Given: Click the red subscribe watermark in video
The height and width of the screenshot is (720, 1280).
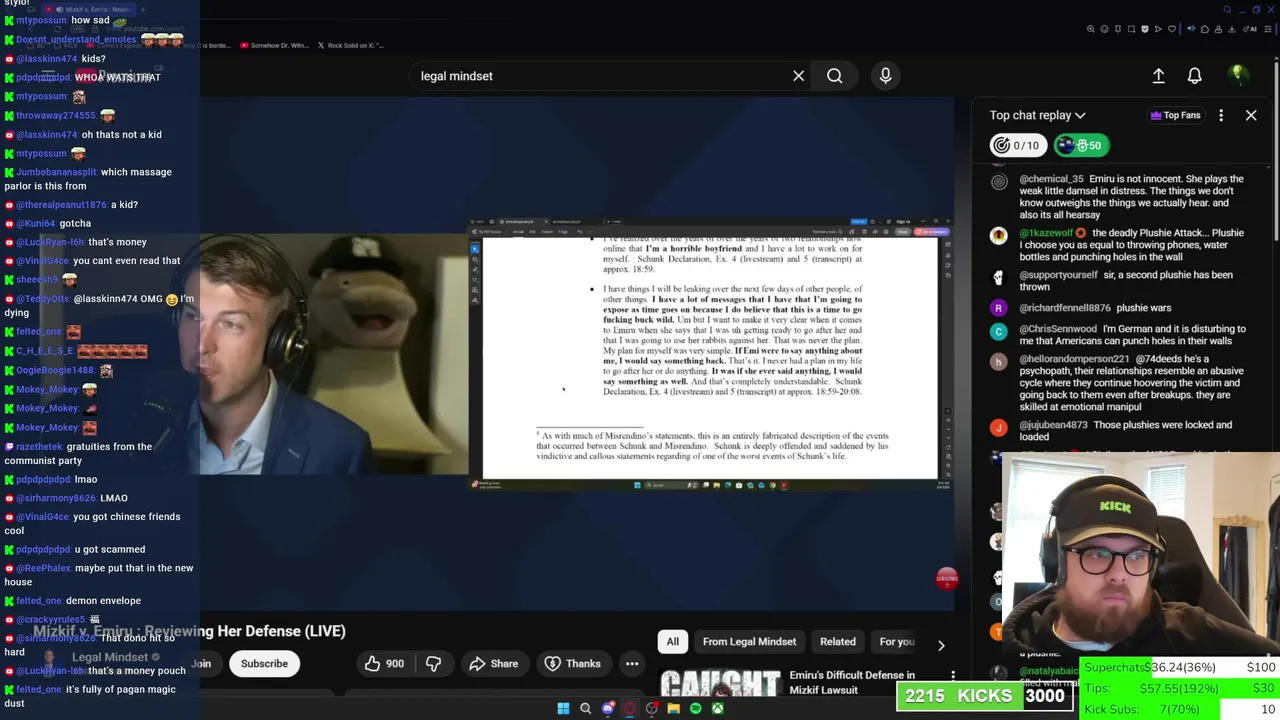Looking at the screenshot, I should click(x=946, y=578).
